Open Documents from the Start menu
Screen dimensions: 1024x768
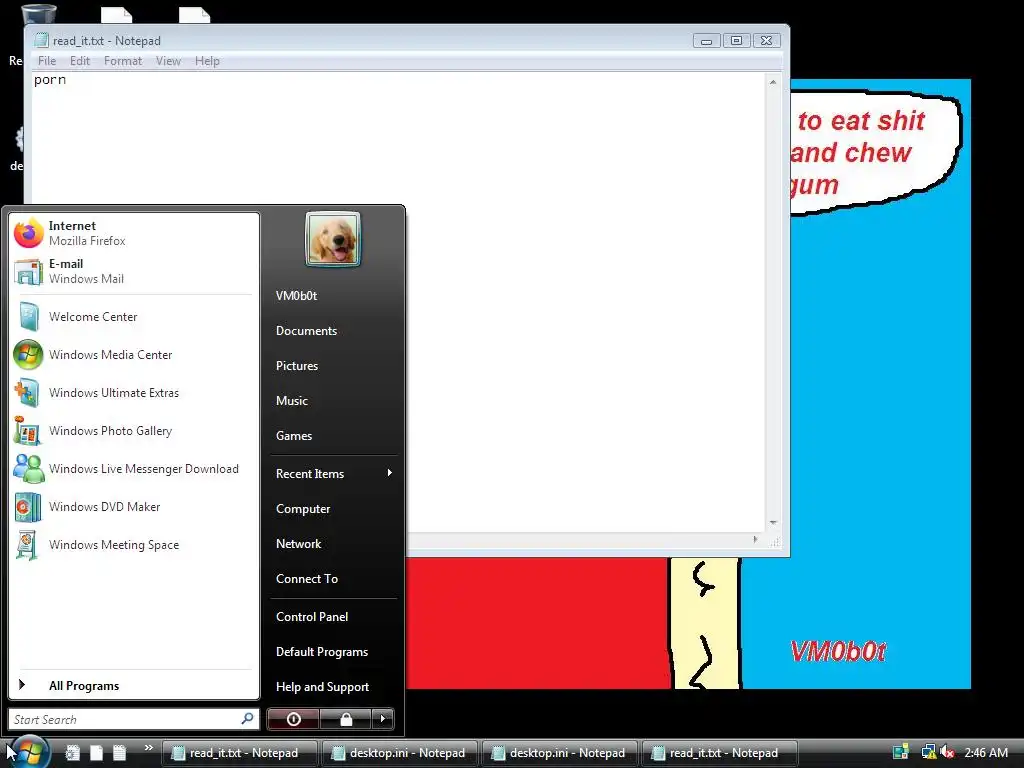333,331
